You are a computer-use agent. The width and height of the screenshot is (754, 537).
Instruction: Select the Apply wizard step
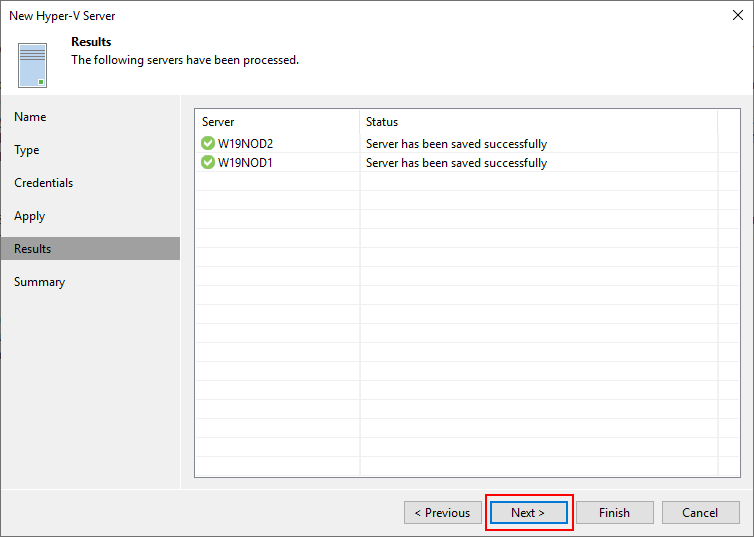(x=29, y=216)
